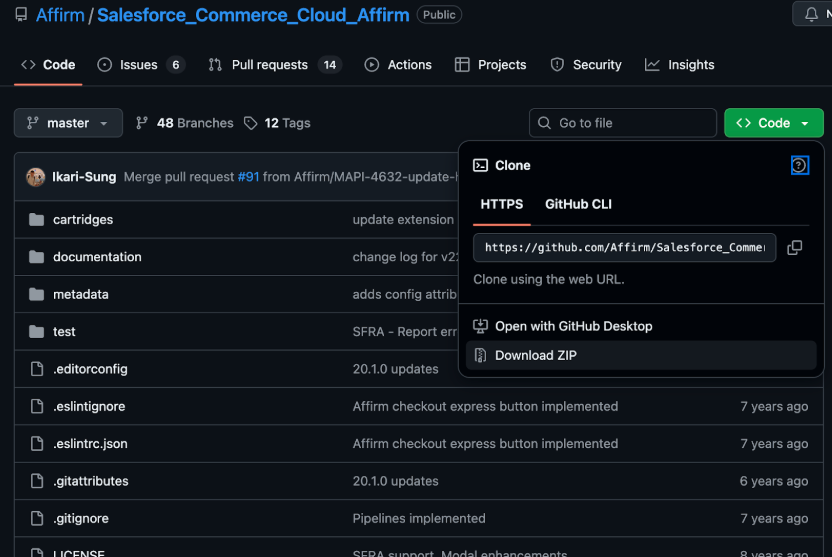The width and height of the screenshot is (832, 557).
Task: Open the Security tab
Action: tap(586, 65)
